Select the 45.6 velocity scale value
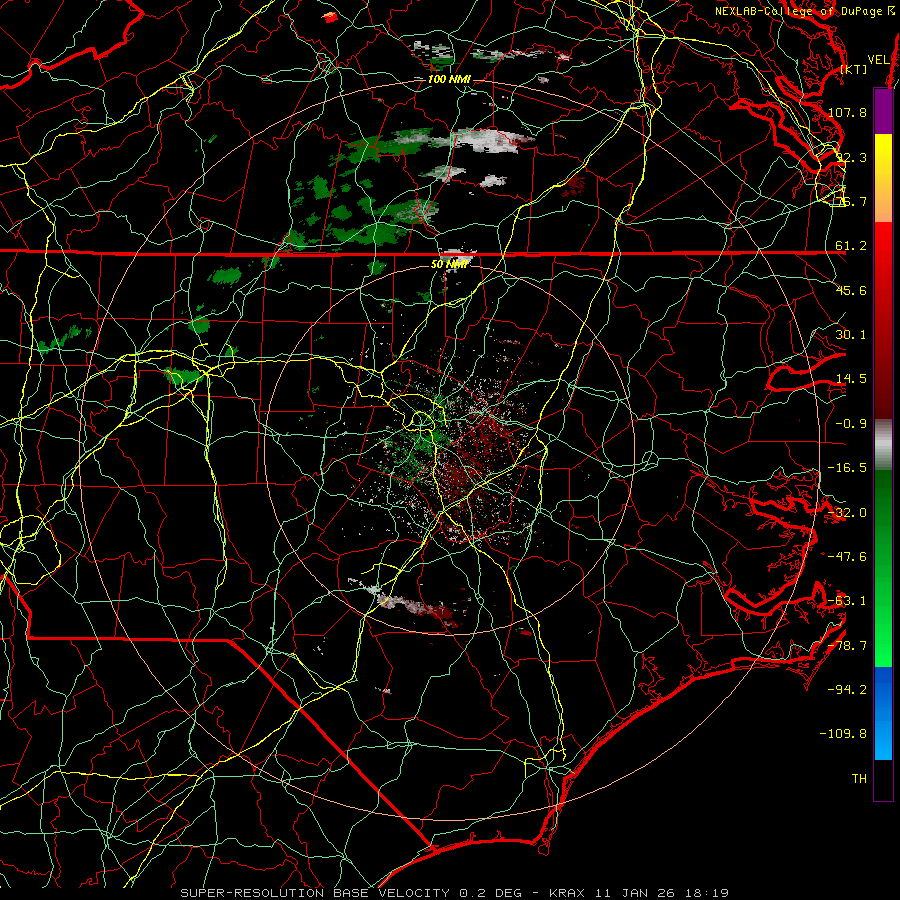Screen dimensions: 900x900 coord(851,290)
